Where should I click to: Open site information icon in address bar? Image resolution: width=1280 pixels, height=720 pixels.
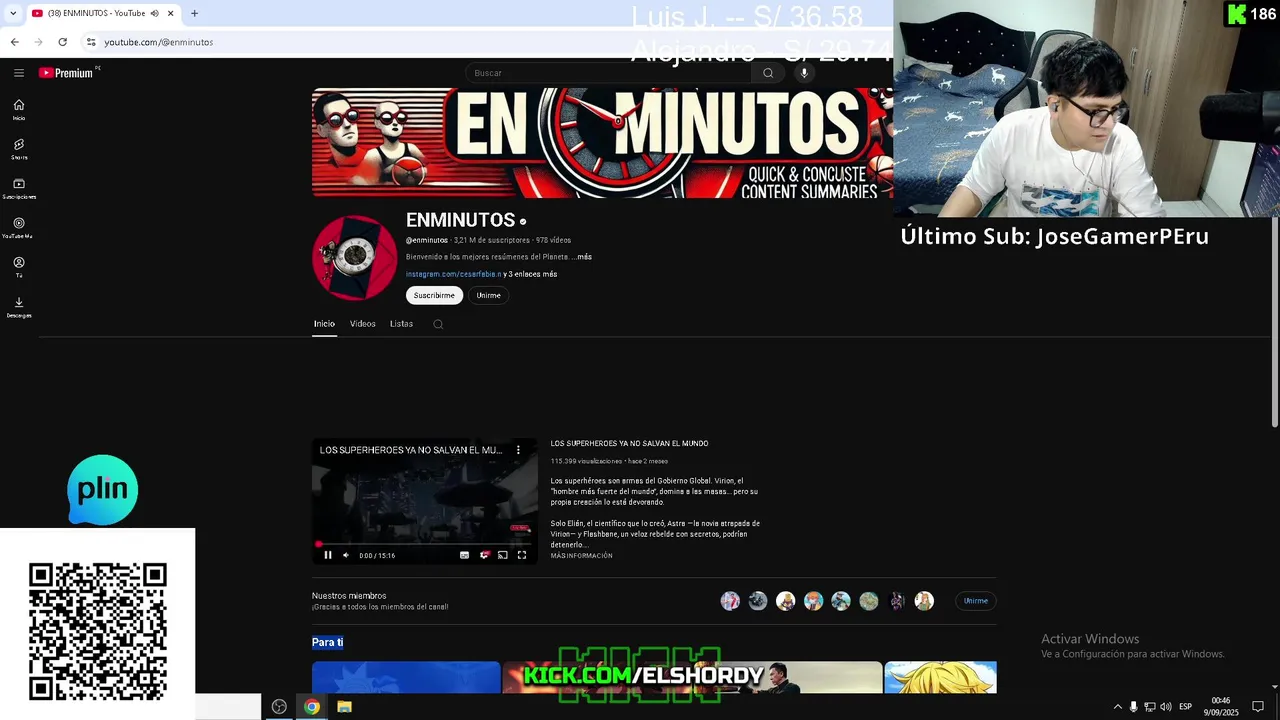tap(91, 42)
